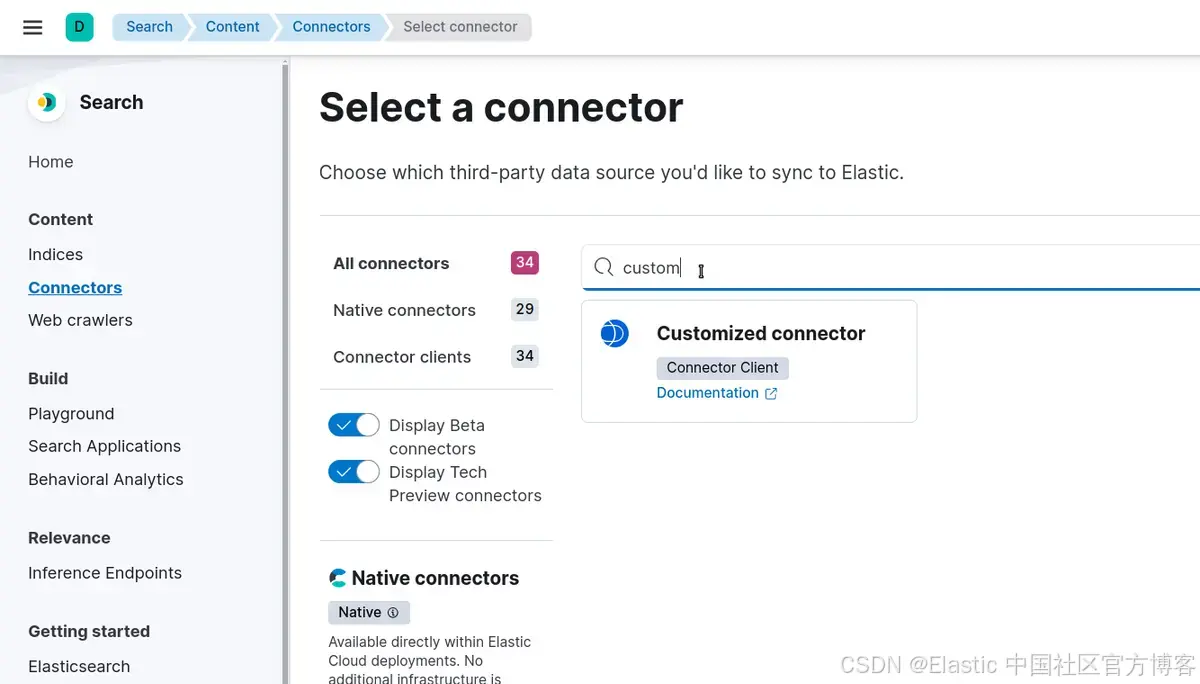Open Connectors in the sidebar
The height and width of the screenshot is (684, 1200).
(x=75, y=288)
